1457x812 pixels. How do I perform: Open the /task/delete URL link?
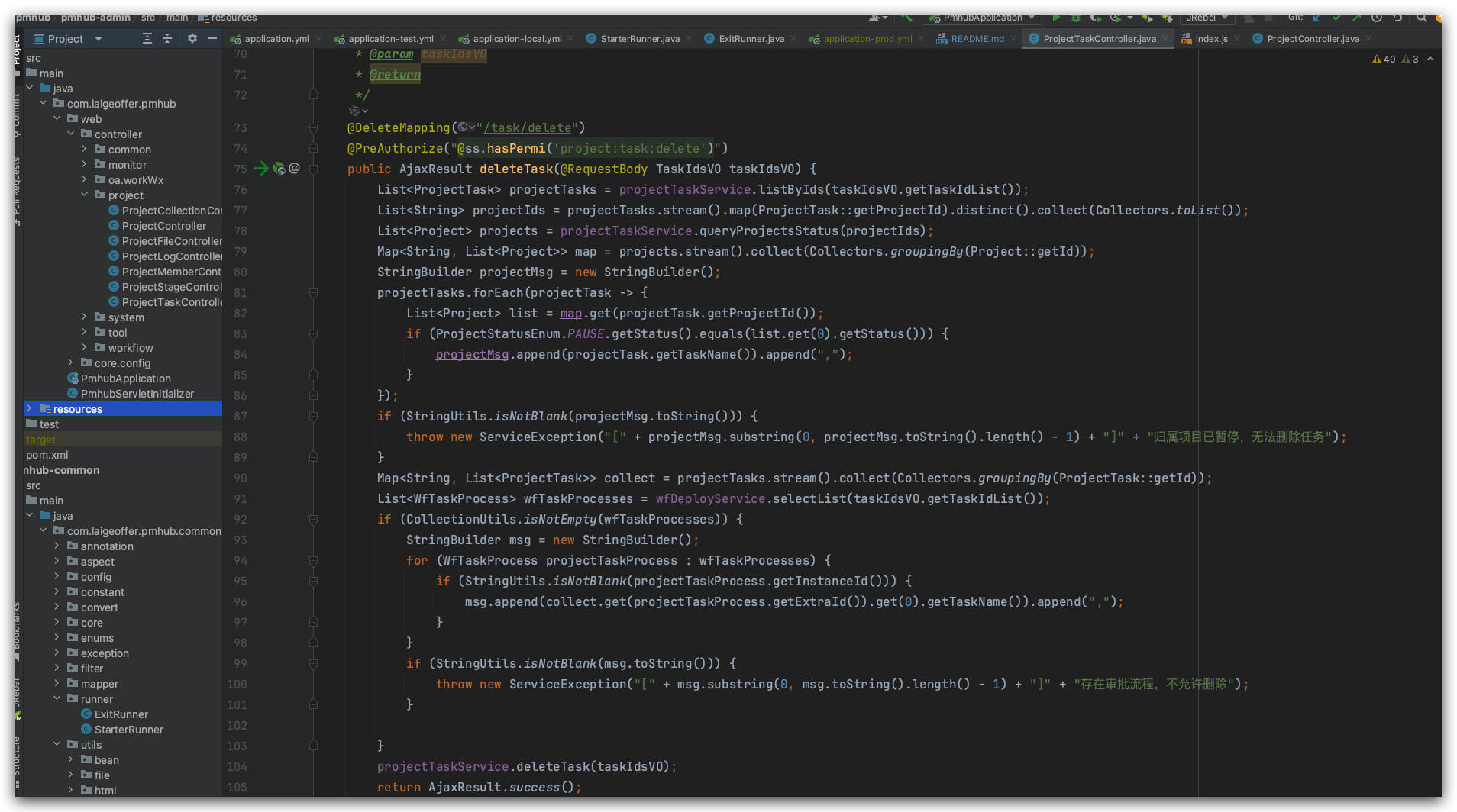point(528,128)
